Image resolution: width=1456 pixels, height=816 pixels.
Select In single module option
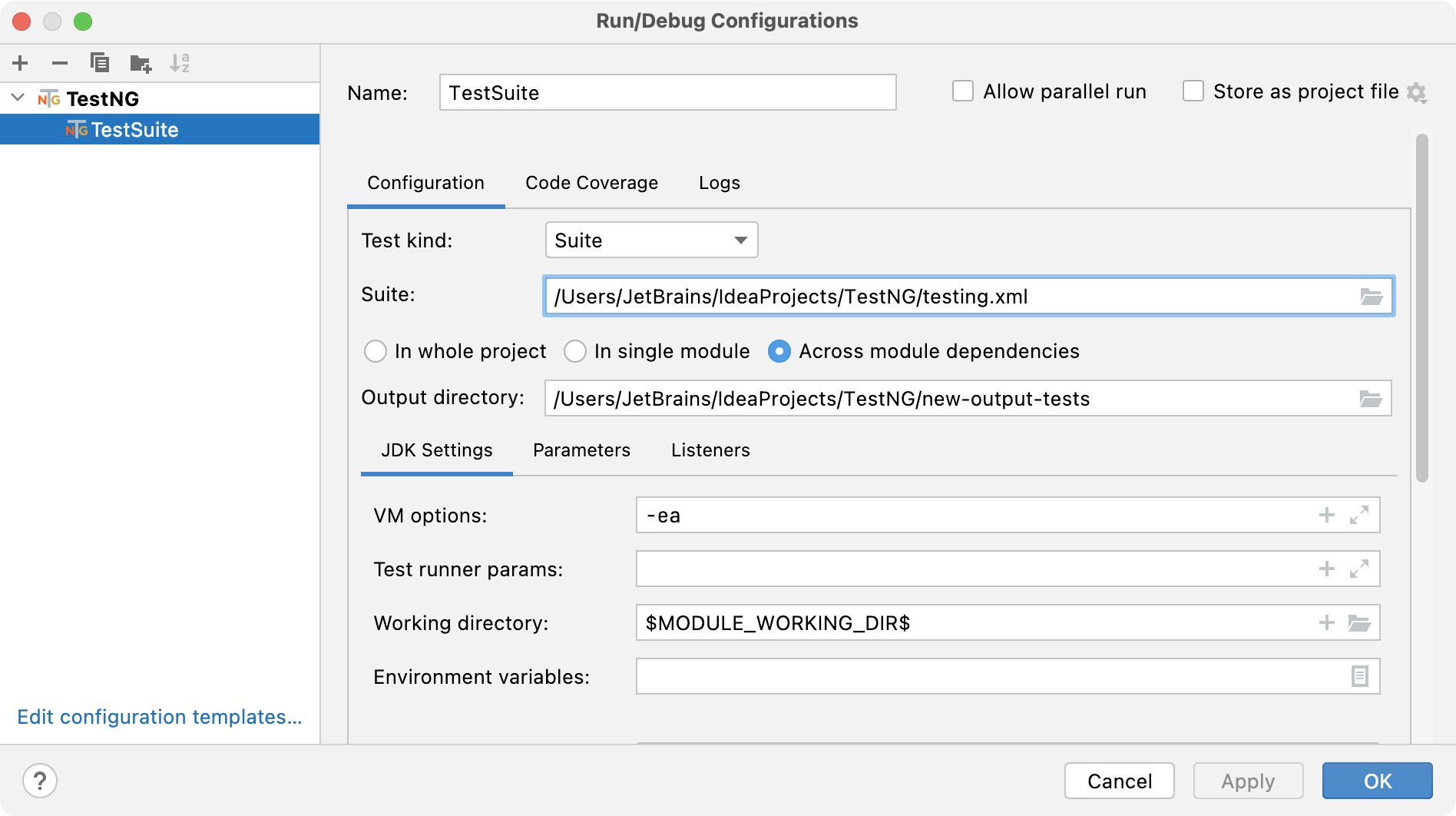pyautogui.click(x=575, y=351)
